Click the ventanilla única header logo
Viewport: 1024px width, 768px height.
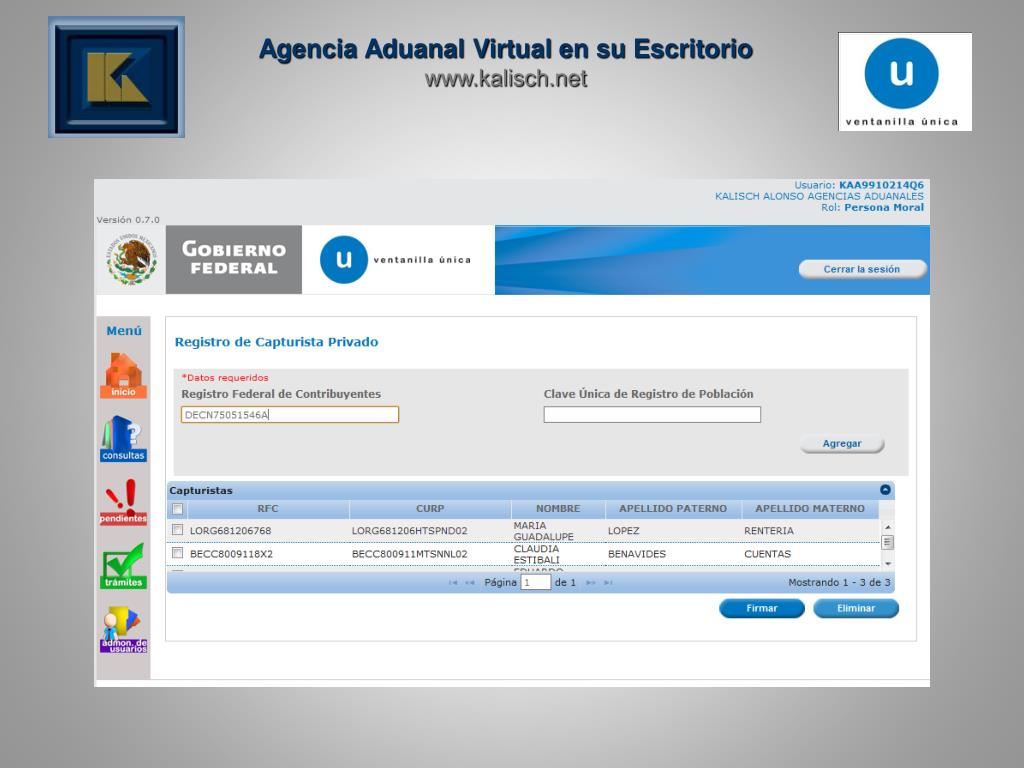(x=396, y=259)
